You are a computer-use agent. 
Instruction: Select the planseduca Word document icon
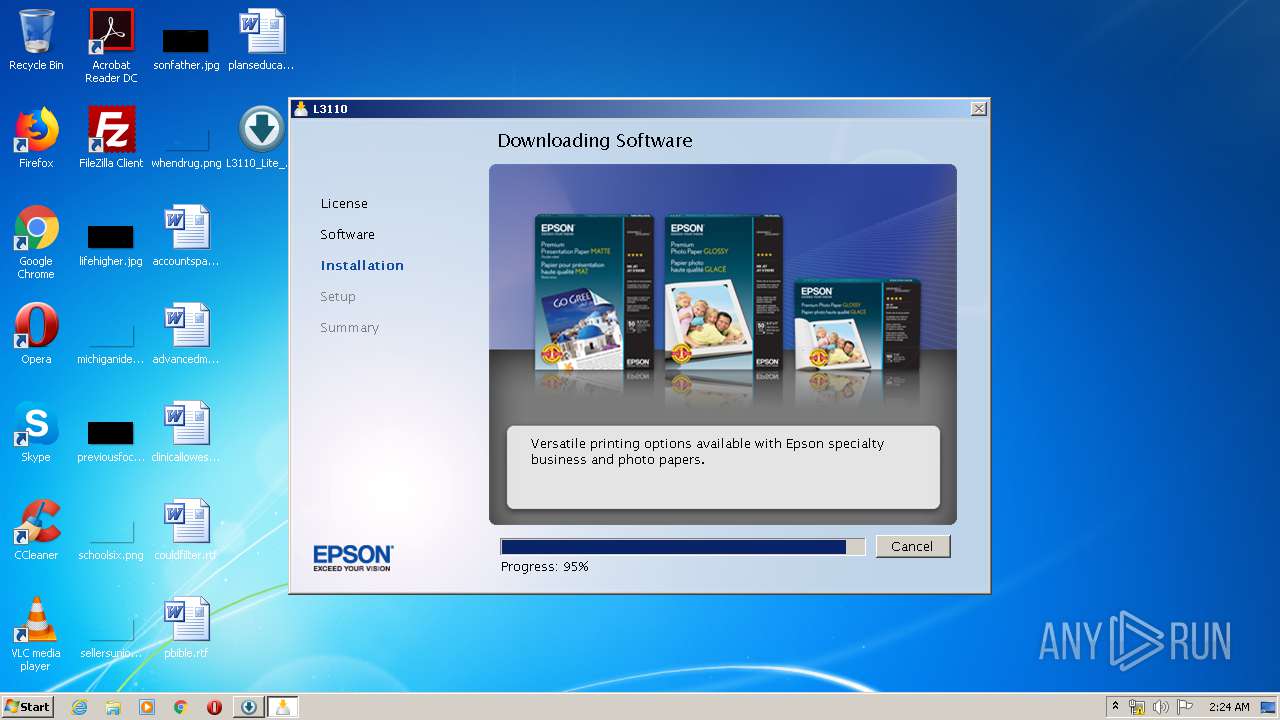261,40
